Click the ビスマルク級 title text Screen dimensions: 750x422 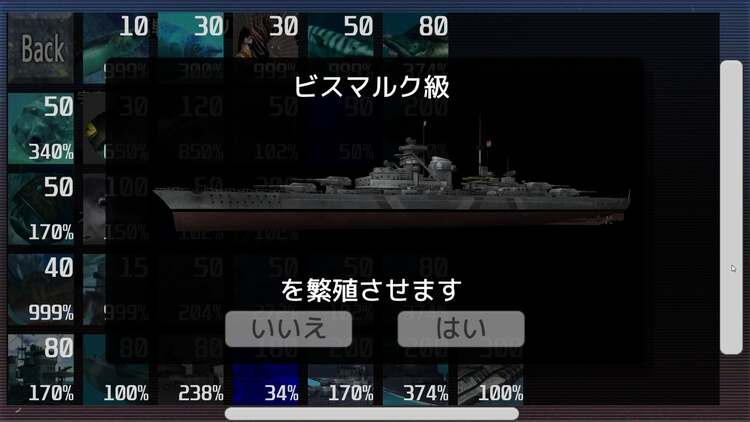point(372,87)
